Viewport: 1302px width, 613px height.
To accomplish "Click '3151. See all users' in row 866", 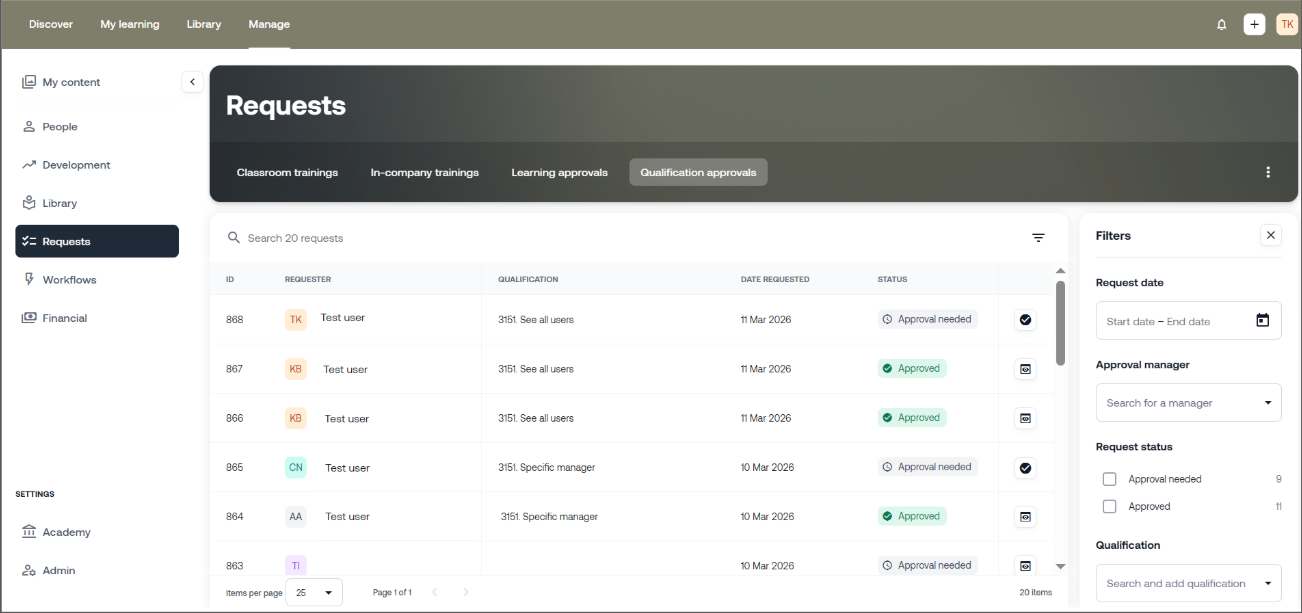I will 536,418.
